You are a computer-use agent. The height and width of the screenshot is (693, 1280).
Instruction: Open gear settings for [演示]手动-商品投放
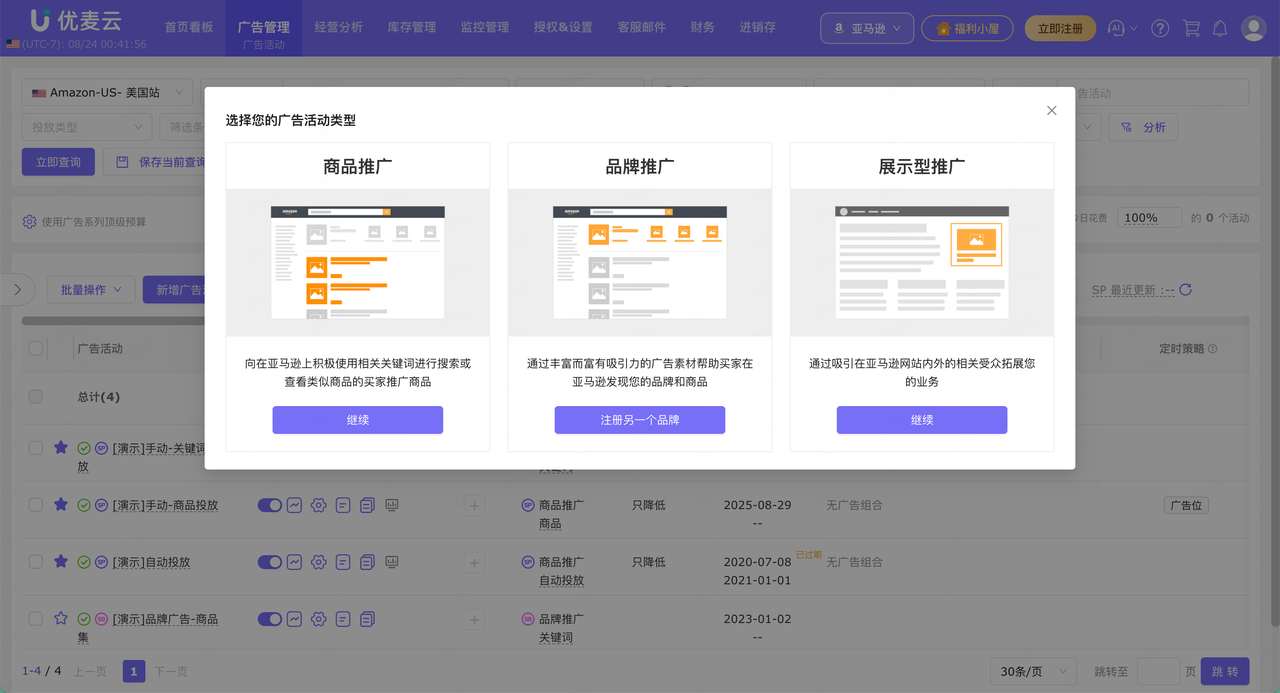coord(318,505)
